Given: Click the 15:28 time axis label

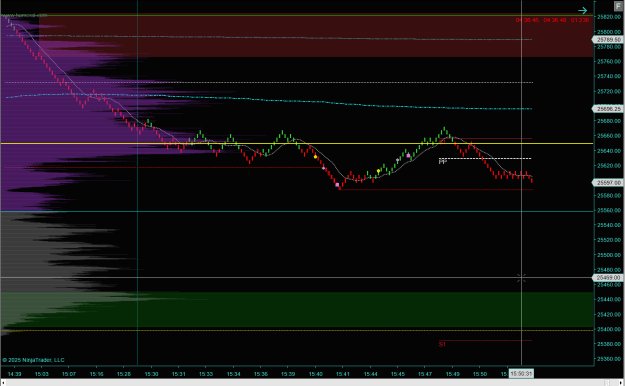Looking at the screenshot, I should [124, 374].
